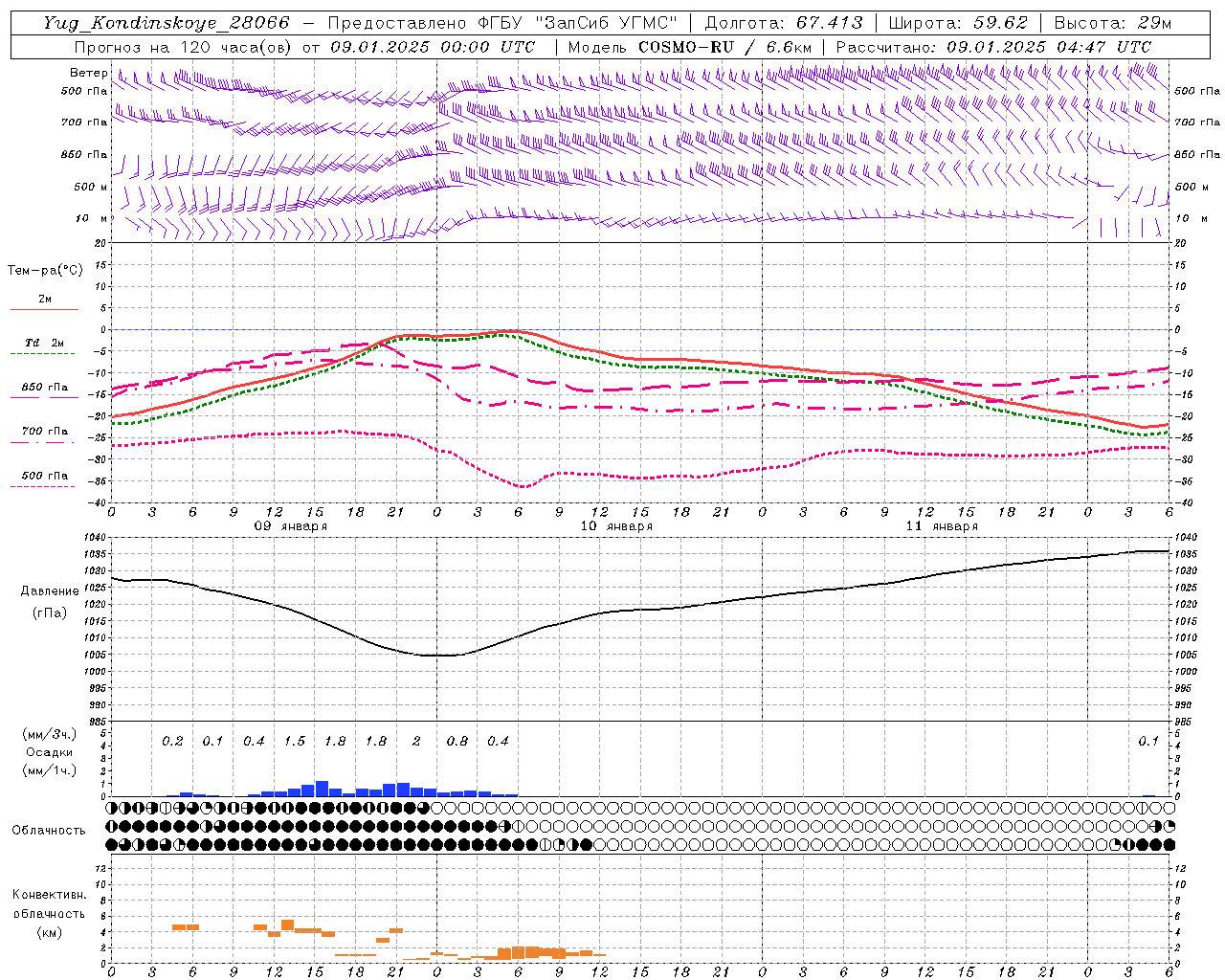Click the Давление pressure axis label

coord(50,591)
